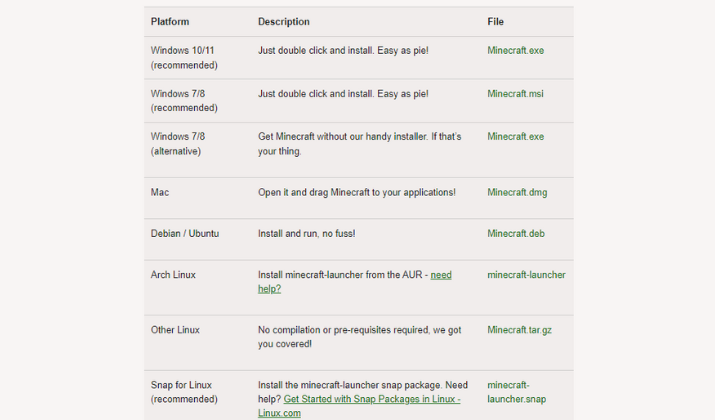Click the Arch Linux platform cell
The image size is (715, 420).
point(173,275)
